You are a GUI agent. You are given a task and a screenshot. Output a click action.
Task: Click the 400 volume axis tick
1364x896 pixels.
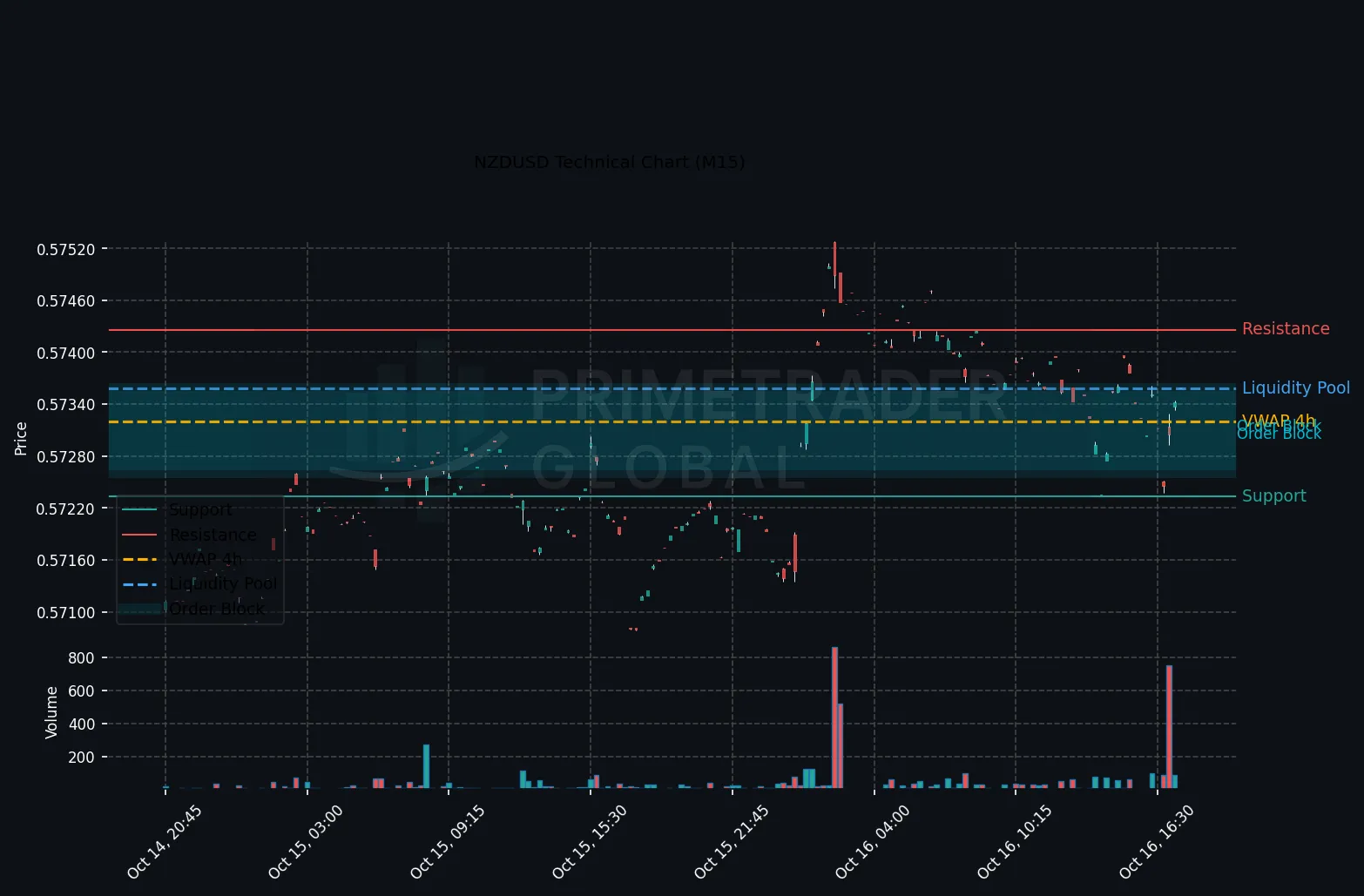(81, 724)
